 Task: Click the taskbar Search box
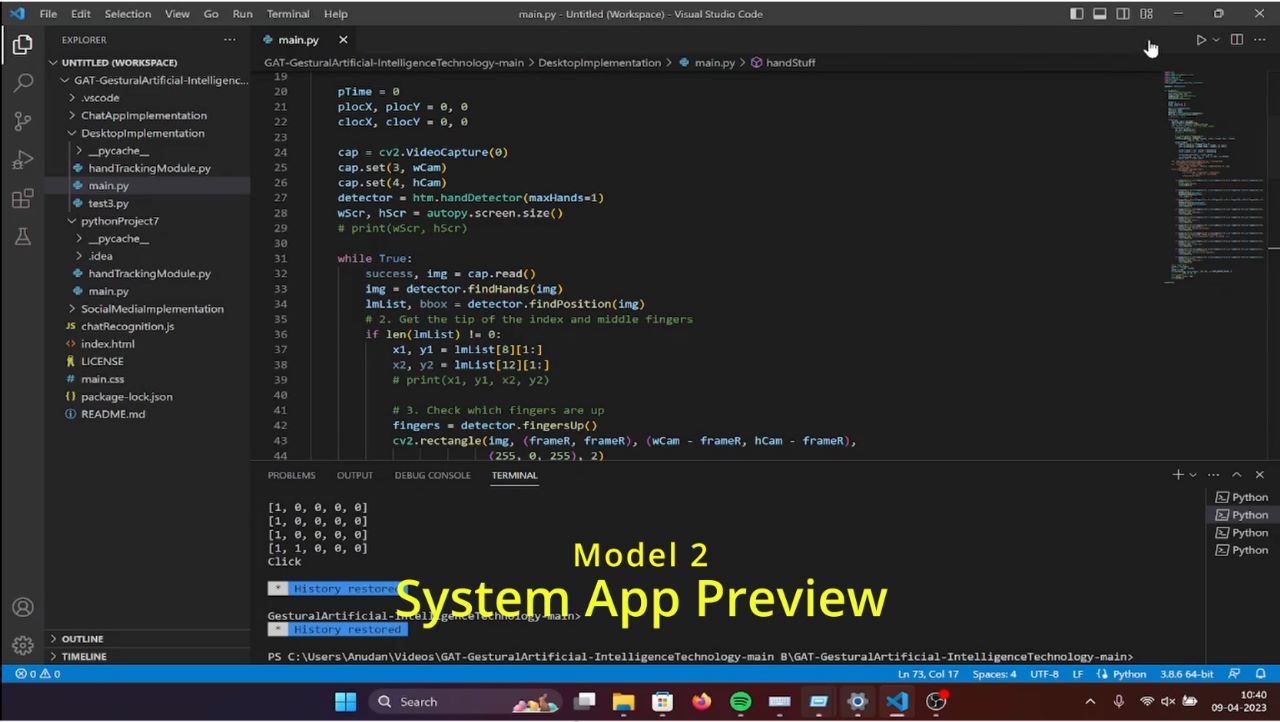[467, 702]
